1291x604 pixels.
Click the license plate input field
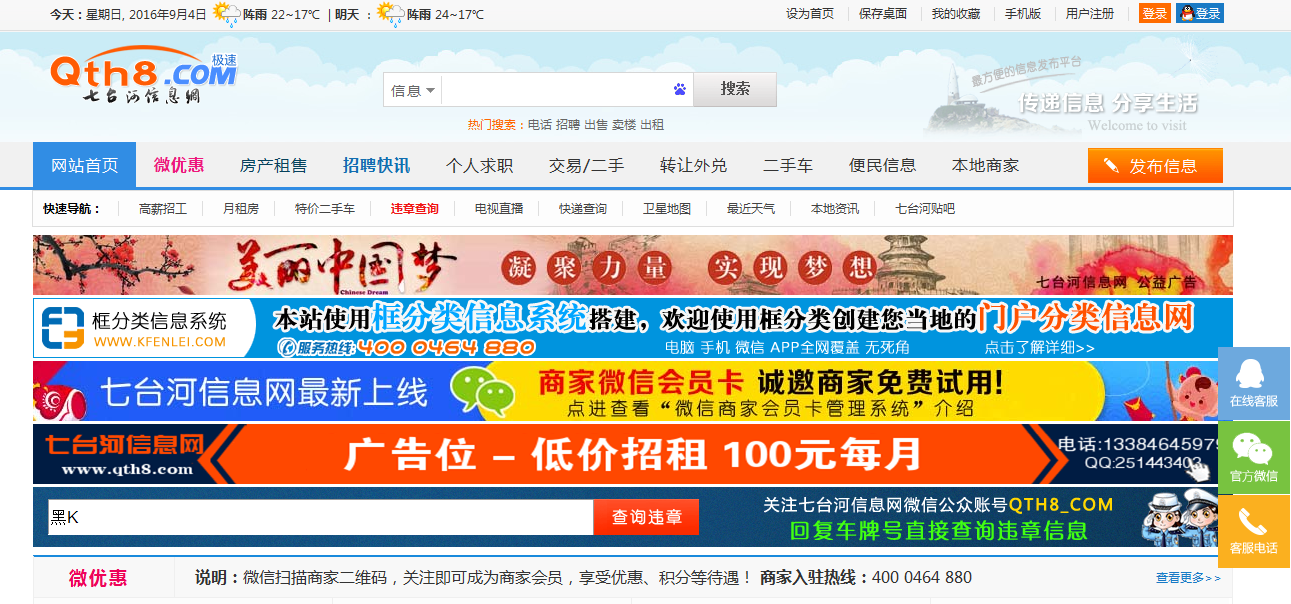tap(320, 517)
